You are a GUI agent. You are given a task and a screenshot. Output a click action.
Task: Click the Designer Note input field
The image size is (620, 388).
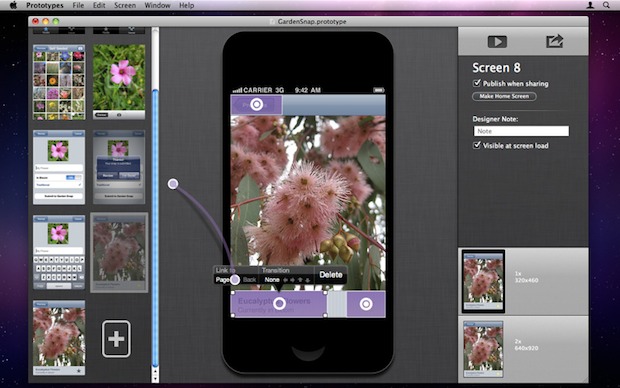[521, 131]
